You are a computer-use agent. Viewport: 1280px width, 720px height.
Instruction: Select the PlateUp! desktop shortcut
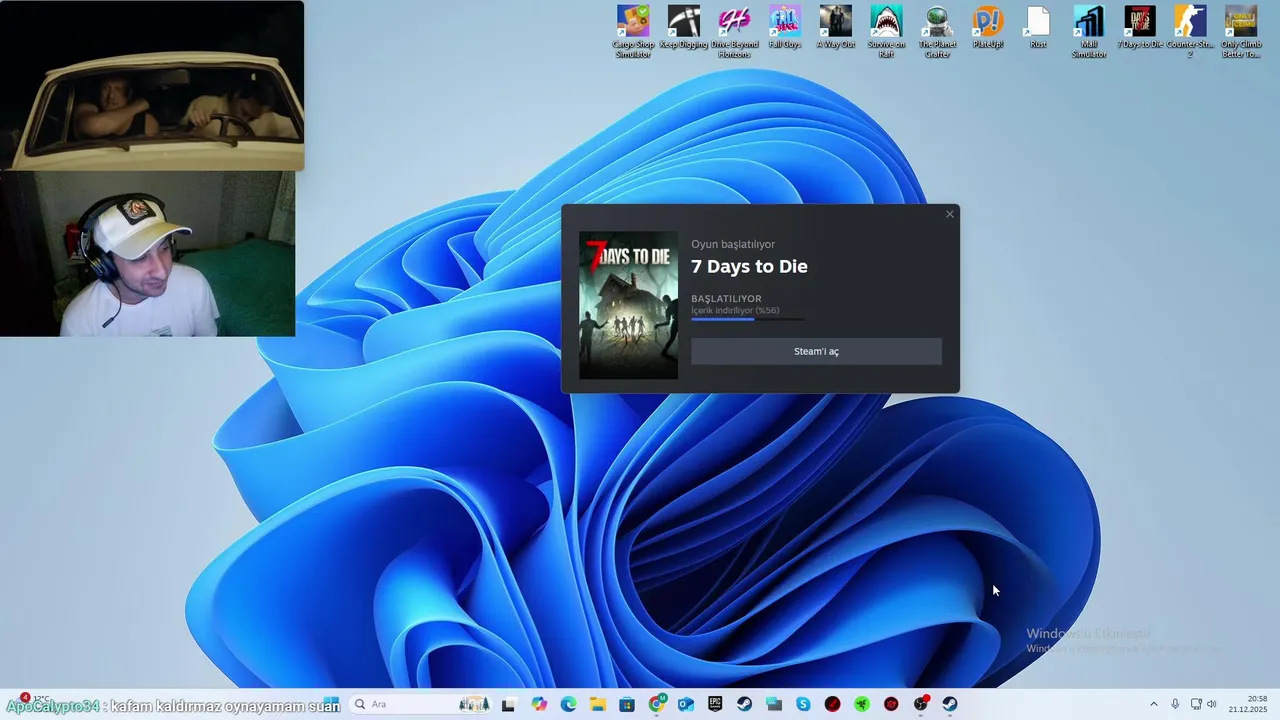pos(988,28)
